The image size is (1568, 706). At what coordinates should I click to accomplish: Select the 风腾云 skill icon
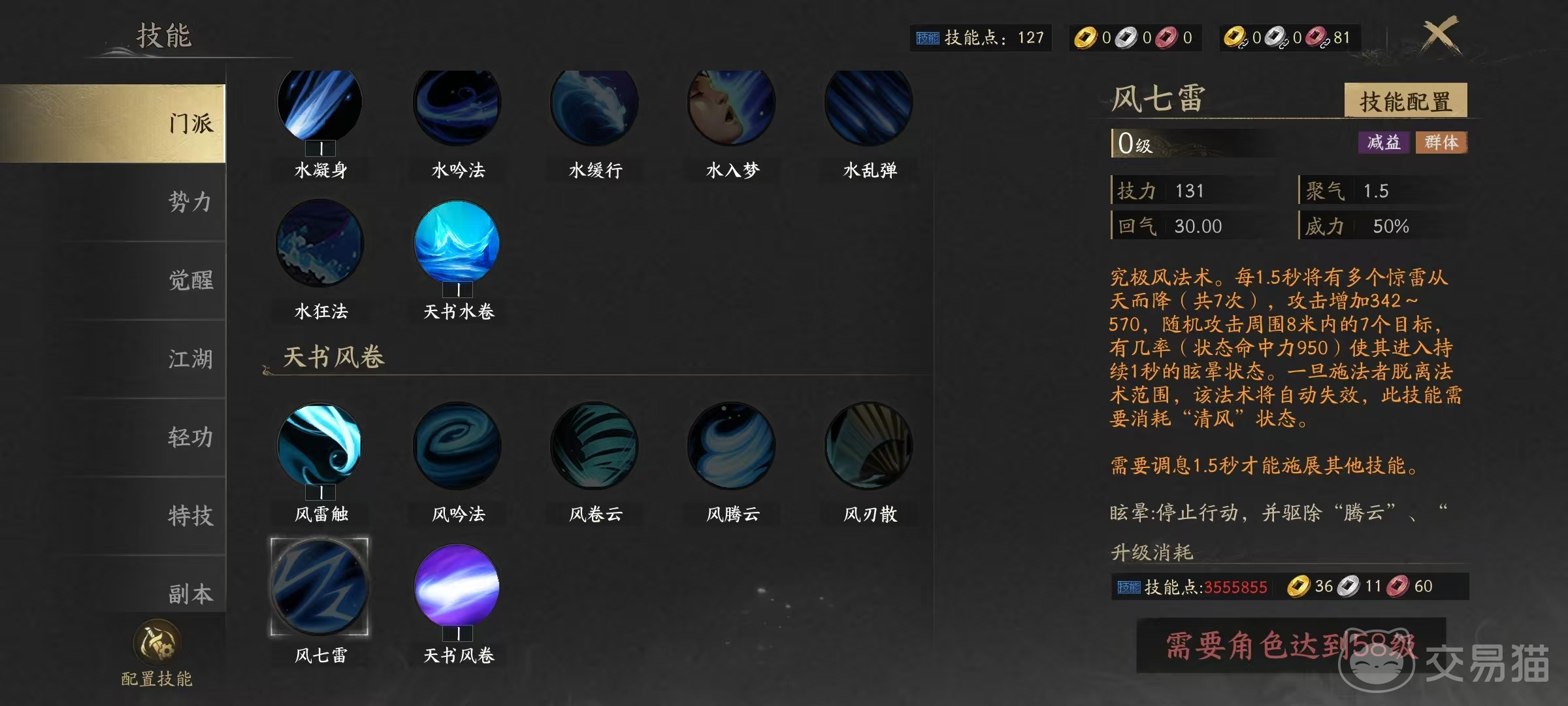(732, 446)
